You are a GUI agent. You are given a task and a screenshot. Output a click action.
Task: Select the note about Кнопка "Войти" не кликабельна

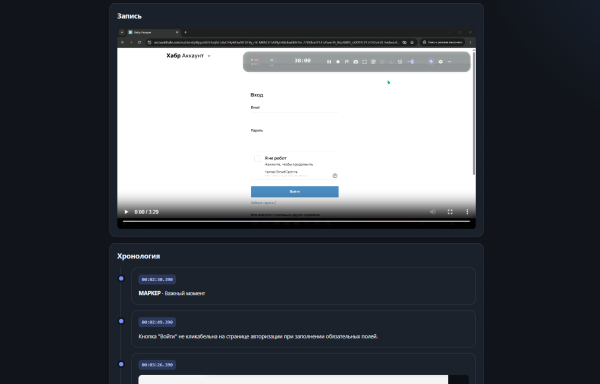click(303, 329)
